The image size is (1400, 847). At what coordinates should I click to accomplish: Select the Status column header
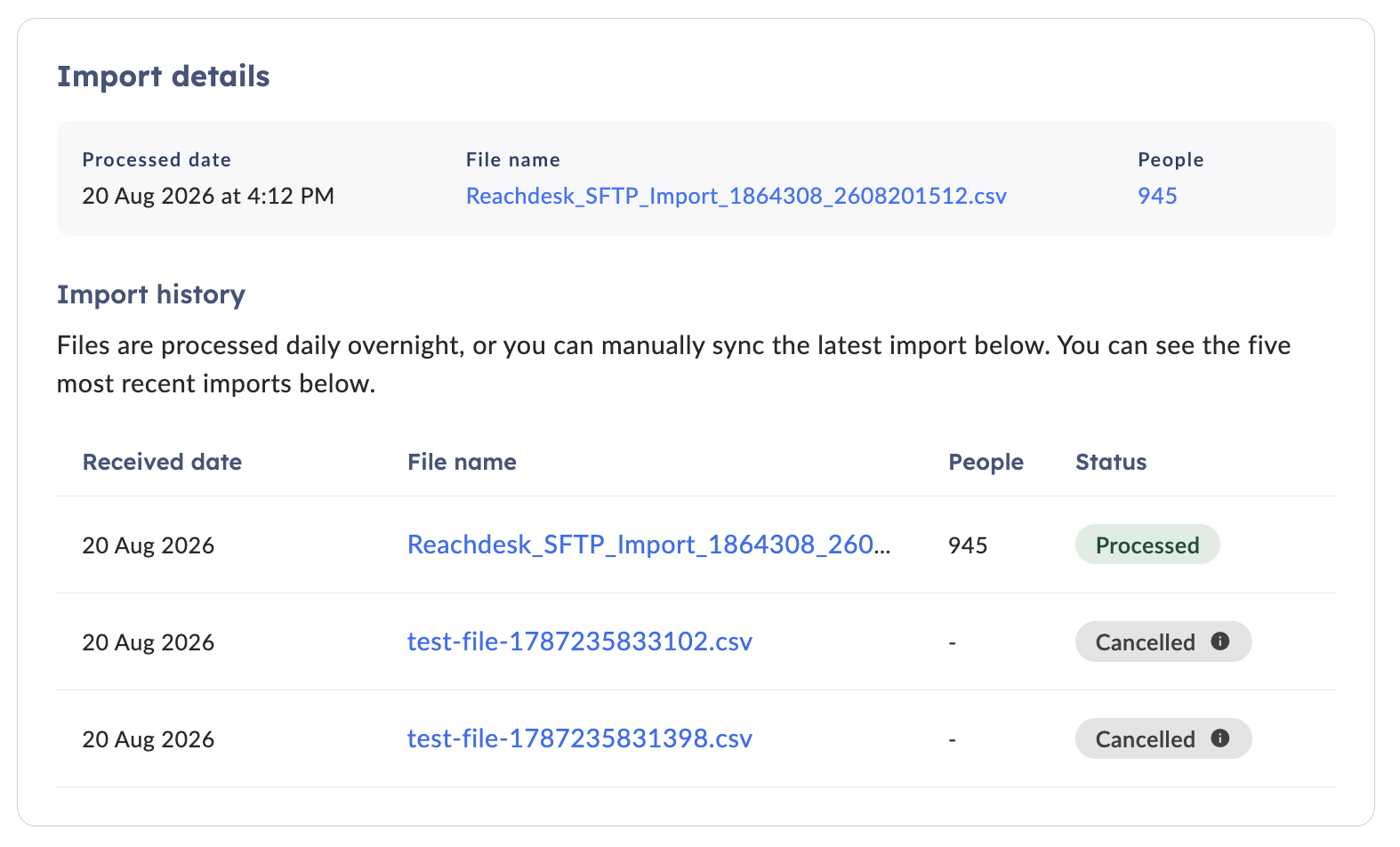click(x=1111, y=462)
